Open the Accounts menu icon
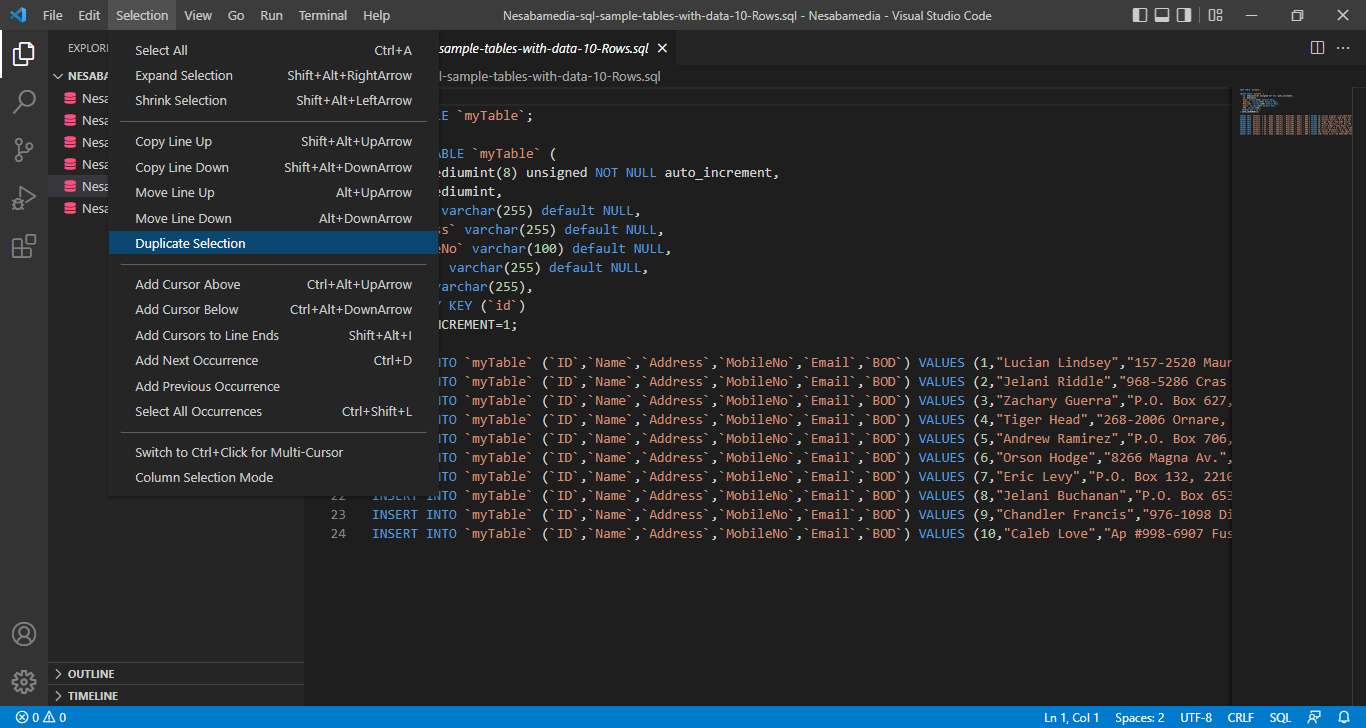Screen dimensions: 1366x728 pyautogui.click(x=24, y=635)
